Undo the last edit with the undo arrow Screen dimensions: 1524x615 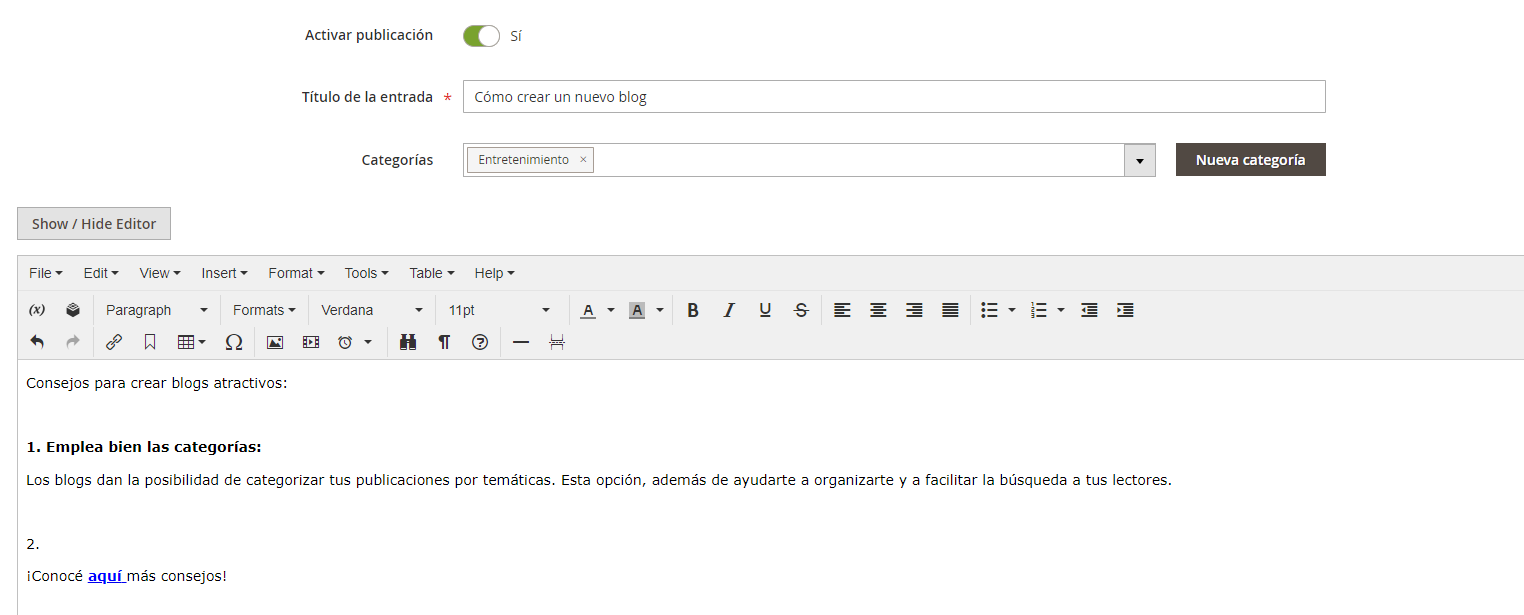(37, 342)
